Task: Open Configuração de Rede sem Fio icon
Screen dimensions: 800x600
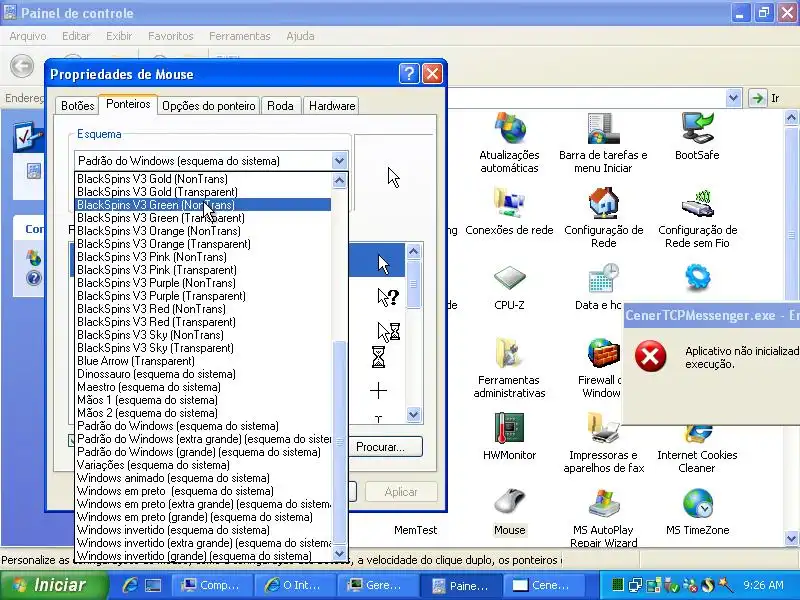Action: click(697, 203)
